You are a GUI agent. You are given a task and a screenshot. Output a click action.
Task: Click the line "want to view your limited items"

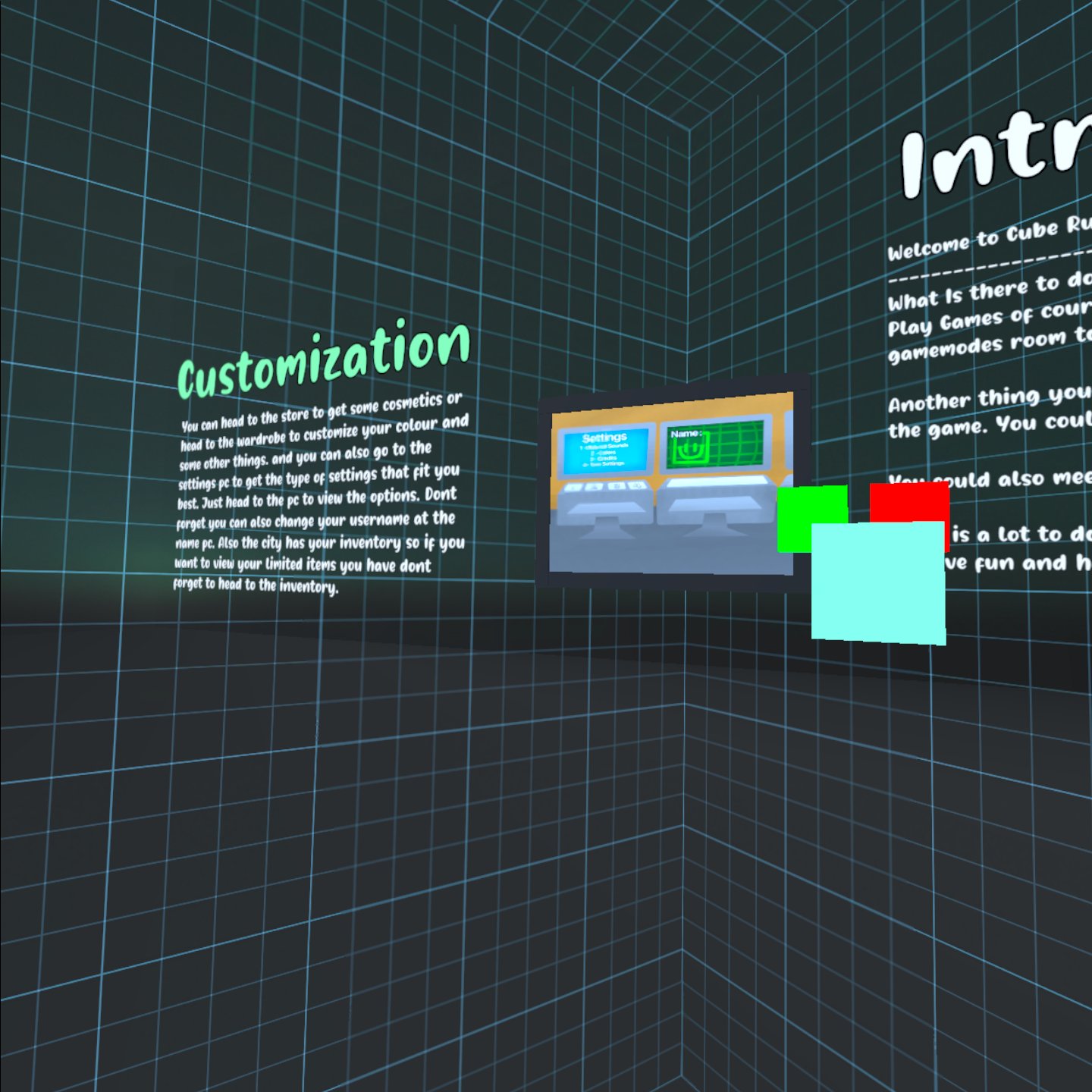tap(303, 564)
